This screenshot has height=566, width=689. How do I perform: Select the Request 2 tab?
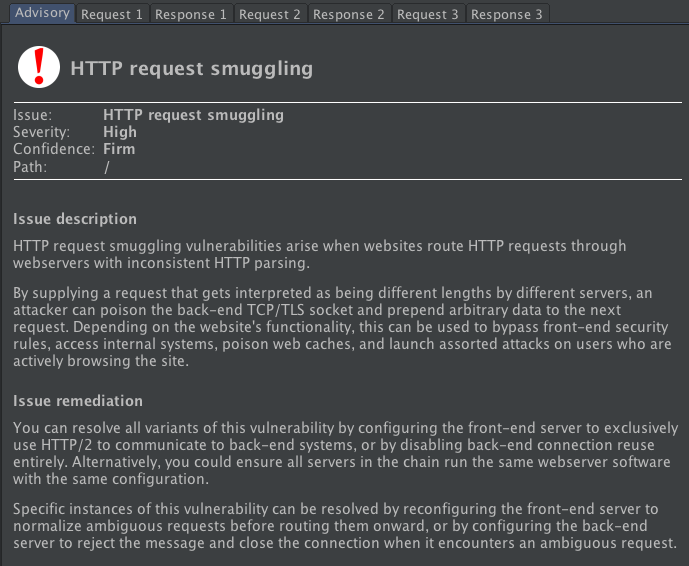pos(270,14)
